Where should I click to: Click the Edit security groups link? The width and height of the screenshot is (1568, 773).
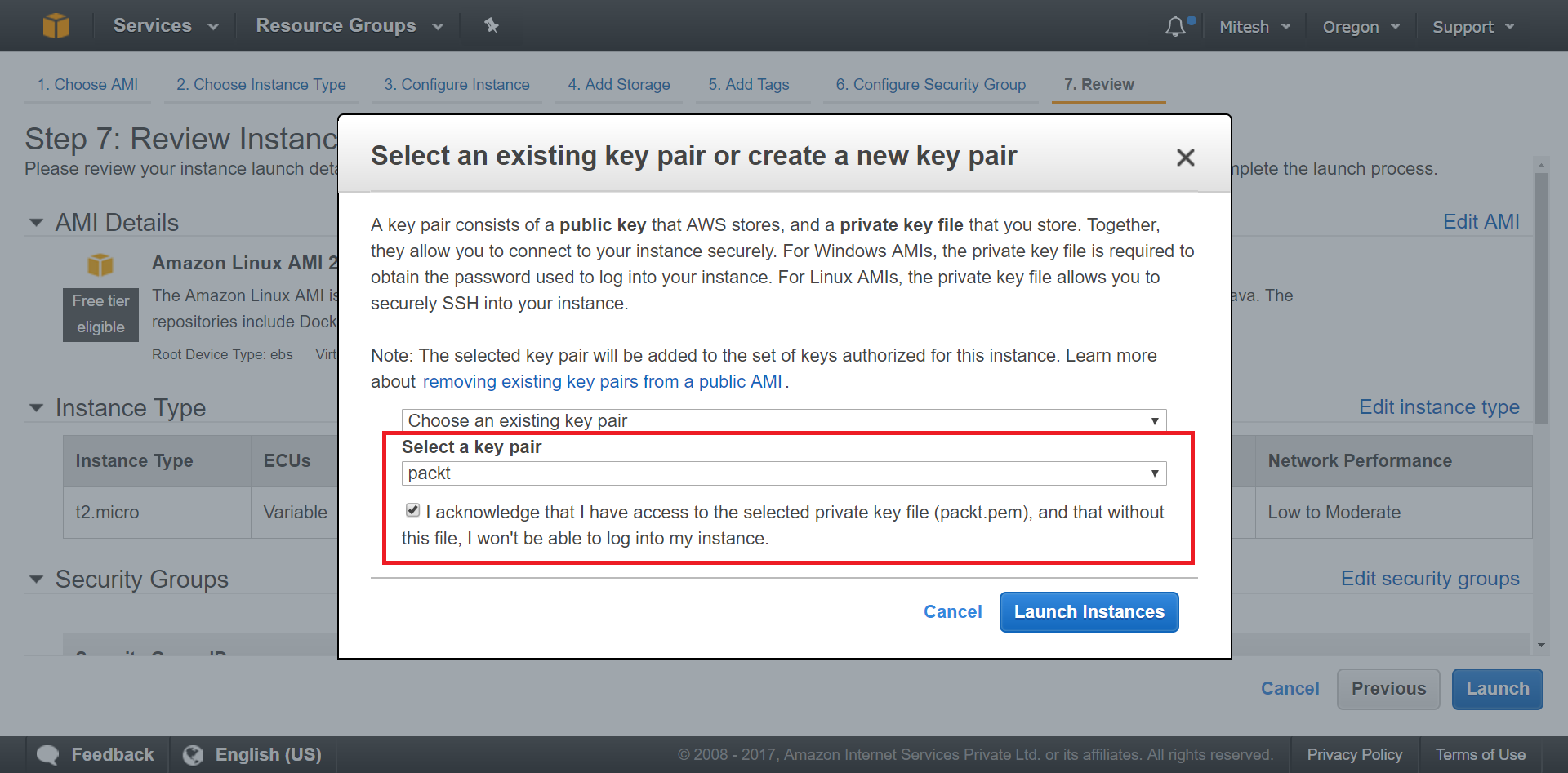point(1430,579)
